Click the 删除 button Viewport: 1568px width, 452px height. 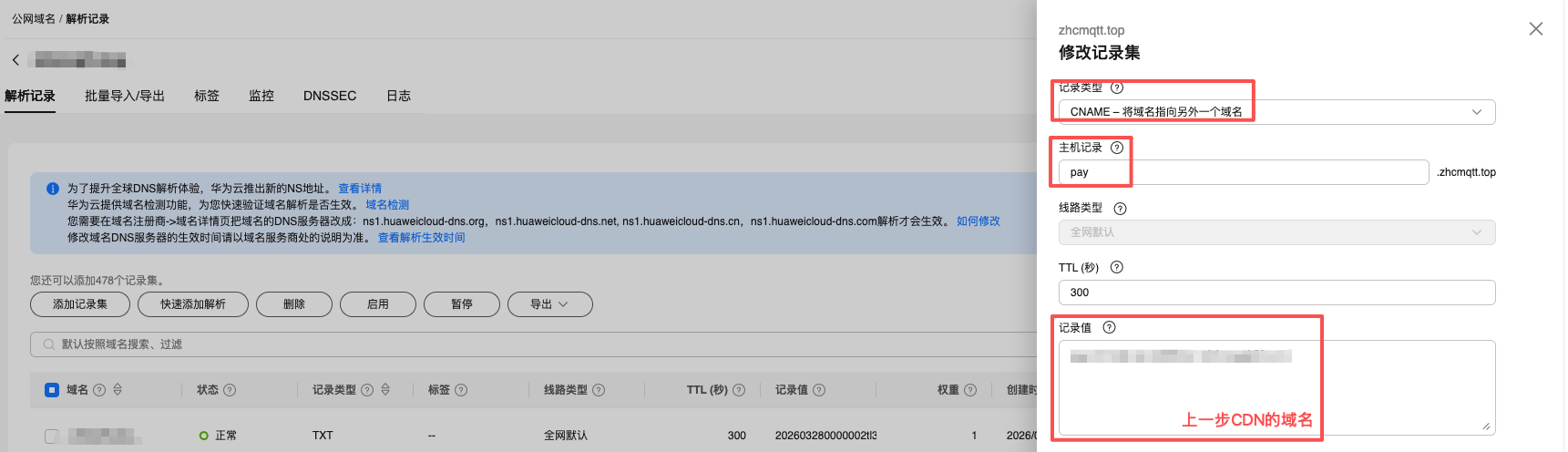(x=294, y=304)
